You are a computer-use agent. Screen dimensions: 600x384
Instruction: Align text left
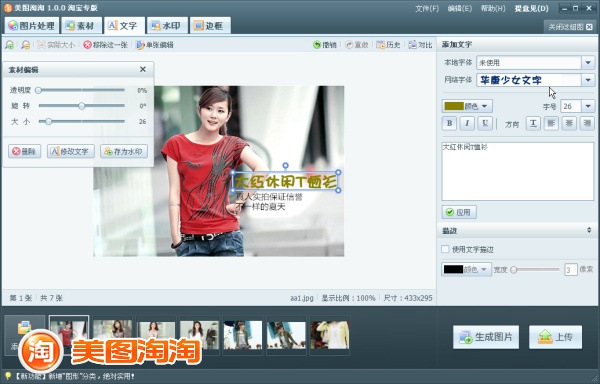click(551, 123)
